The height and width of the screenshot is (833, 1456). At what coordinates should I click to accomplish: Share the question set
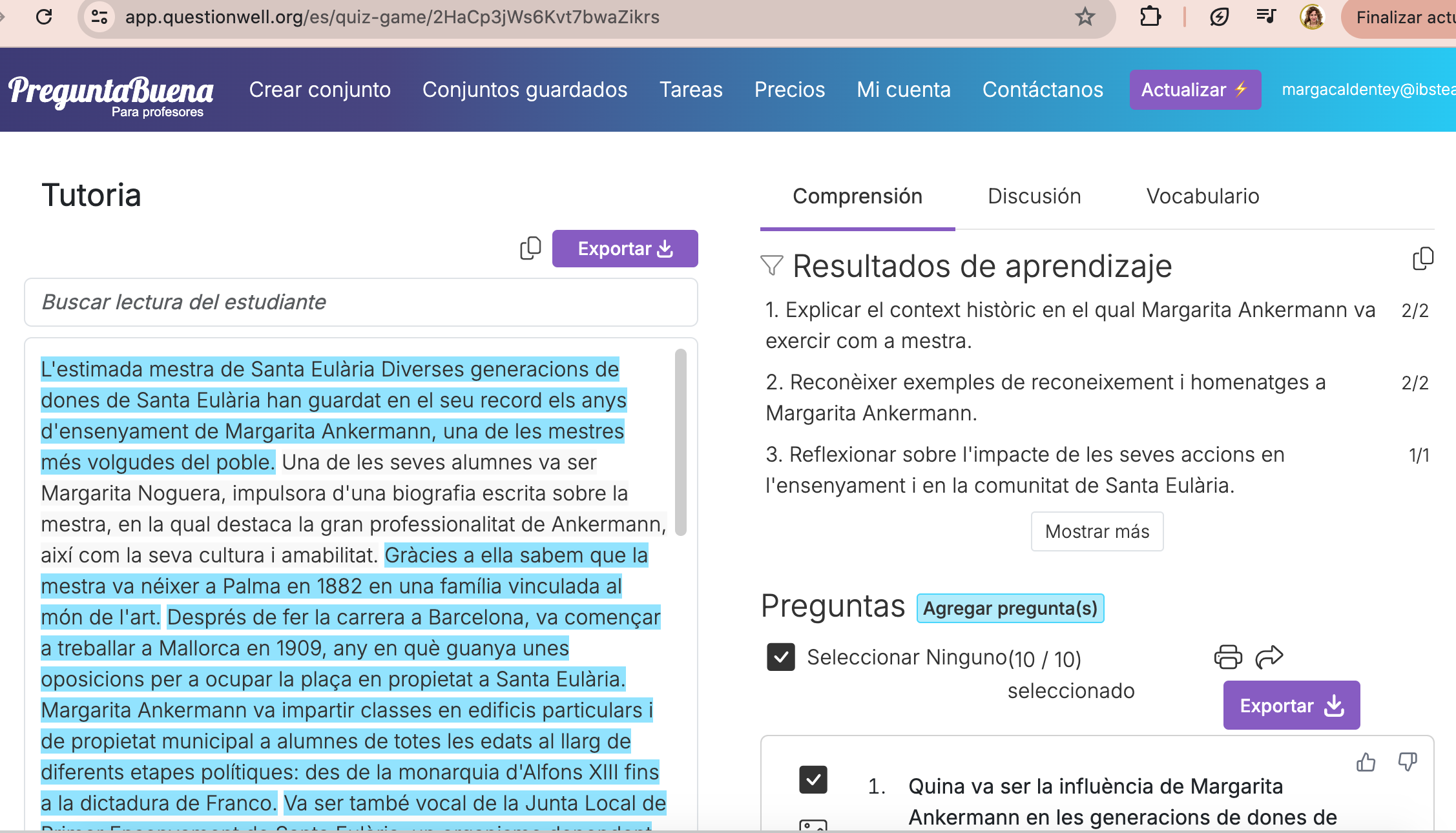pos(1269,657)
